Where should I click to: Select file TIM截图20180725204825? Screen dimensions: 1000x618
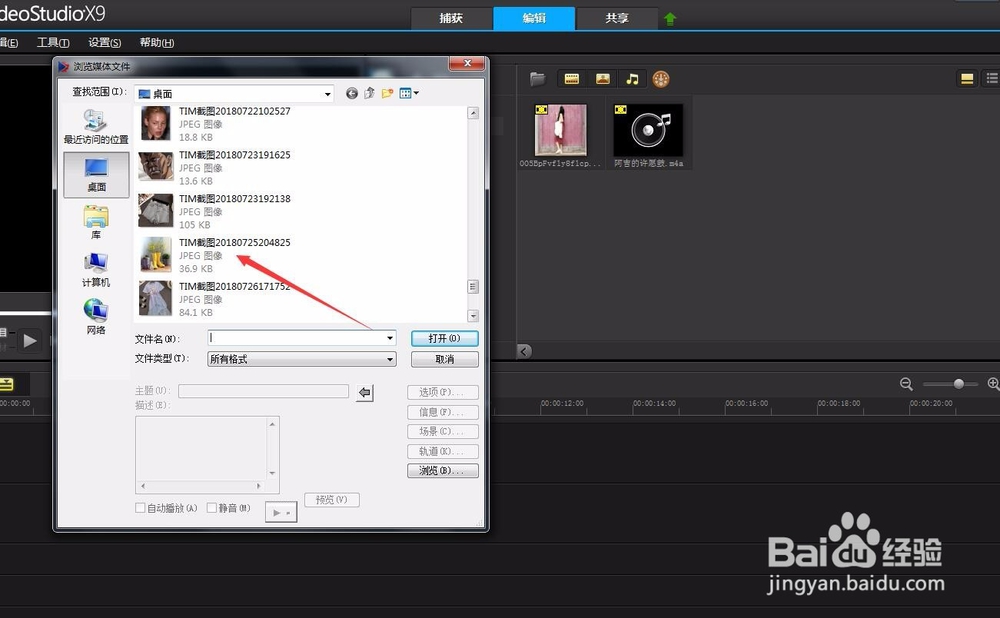point(235,242)
